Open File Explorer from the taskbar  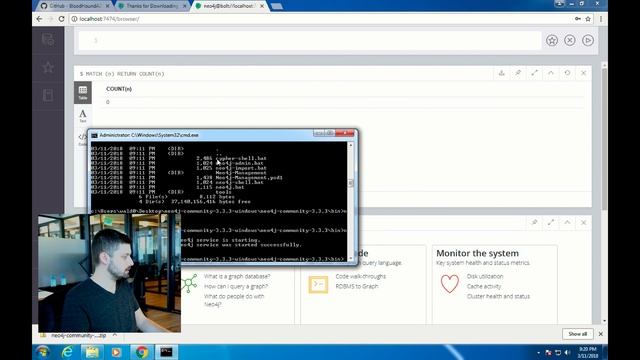click(92, 352)
